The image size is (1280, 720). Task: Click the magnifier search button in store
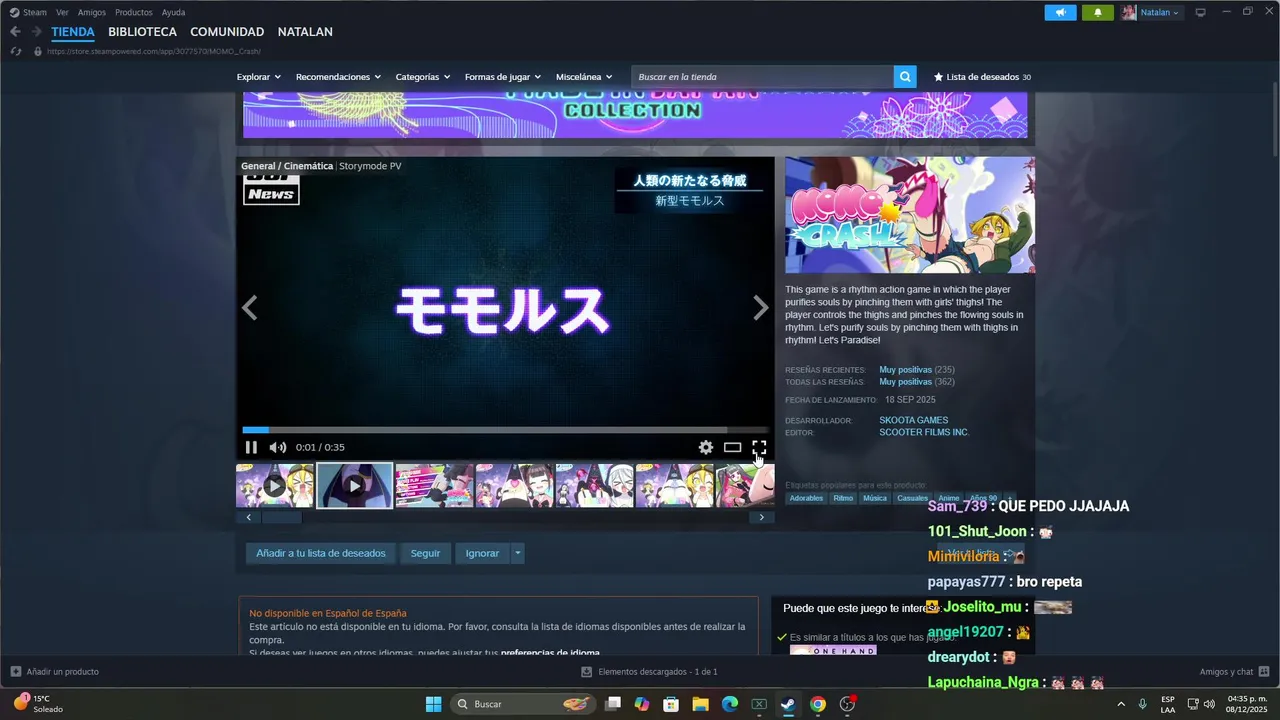(905, 77)
